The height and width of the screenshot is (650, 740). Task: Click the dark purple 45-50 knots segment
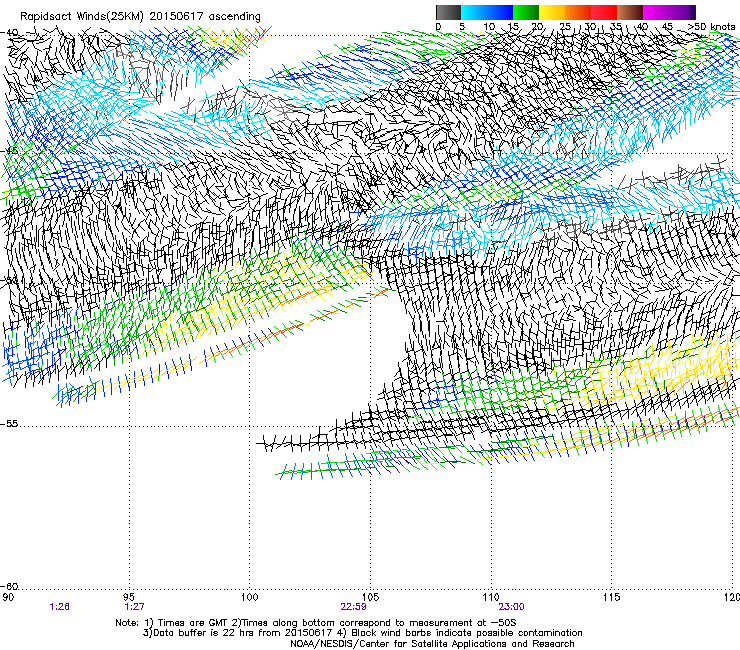(x=682, y=12)
